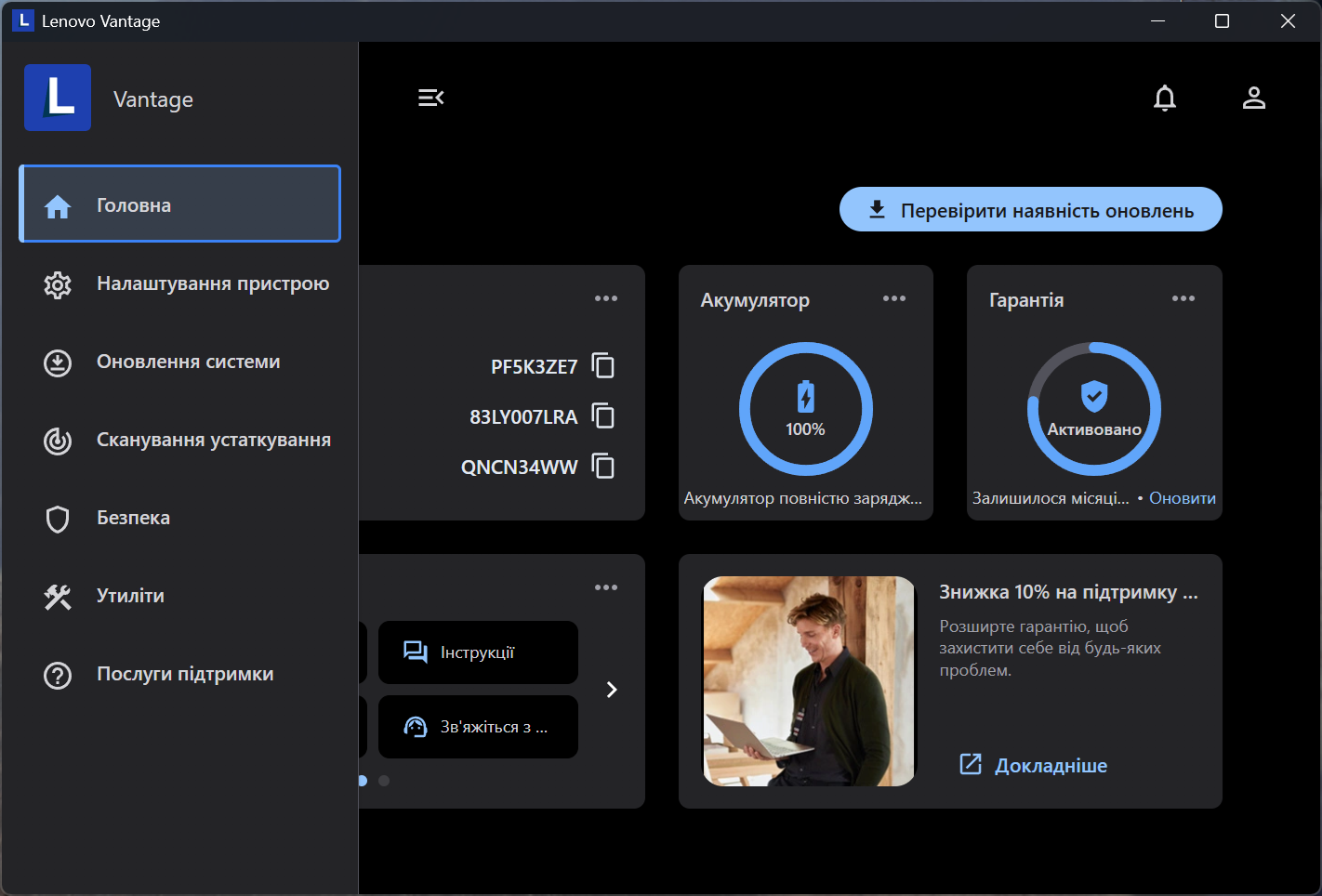
Task: Click the Lenovo Vantage logo in the sidebar
Action: point(58,98)
